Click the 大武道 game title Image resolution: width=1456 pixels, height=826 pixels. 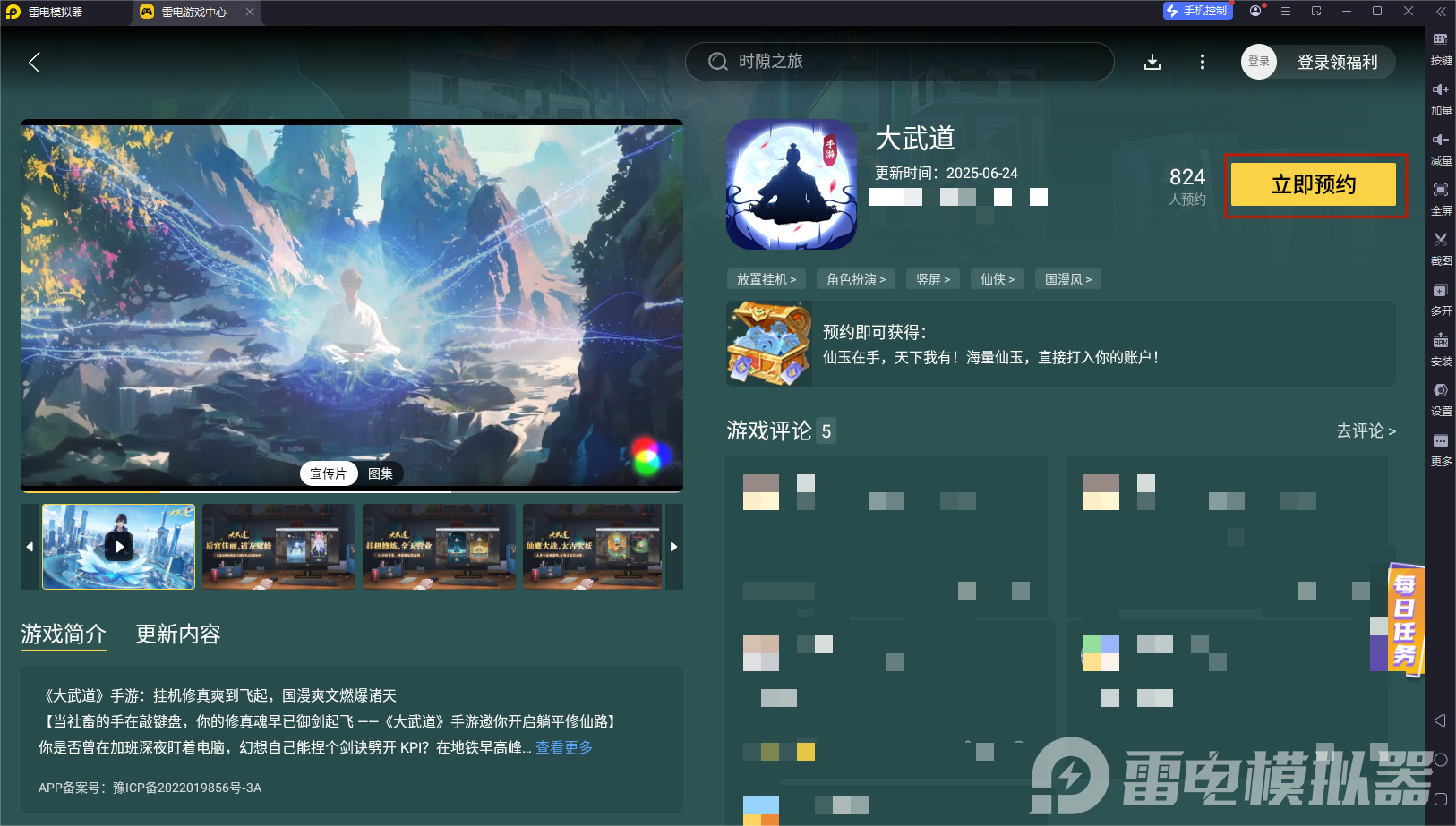pos(915,139)
